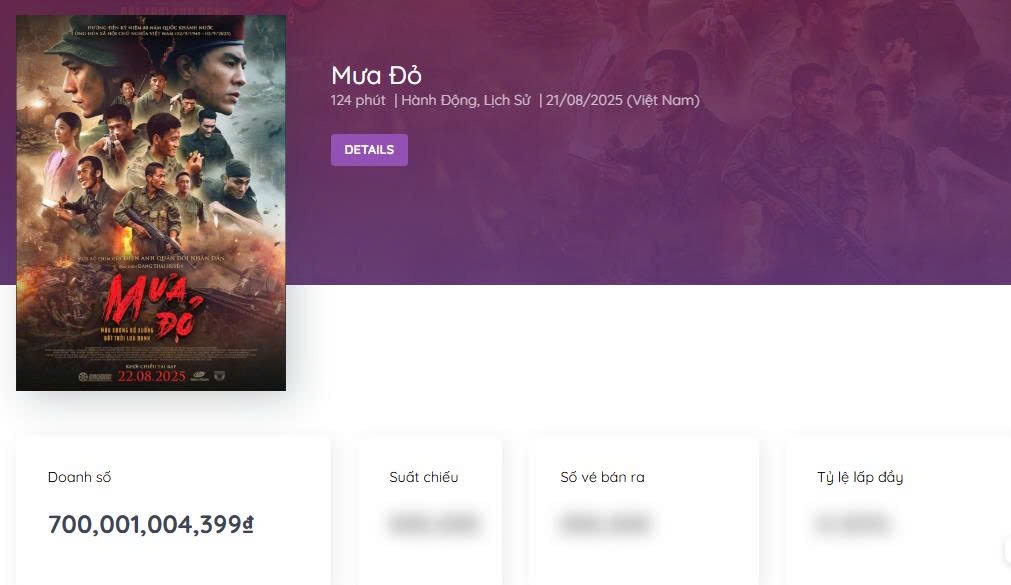Click the blurred Số vé bán ra value
The height and width of the screenshot is (585, 1011).
point(605,523)
